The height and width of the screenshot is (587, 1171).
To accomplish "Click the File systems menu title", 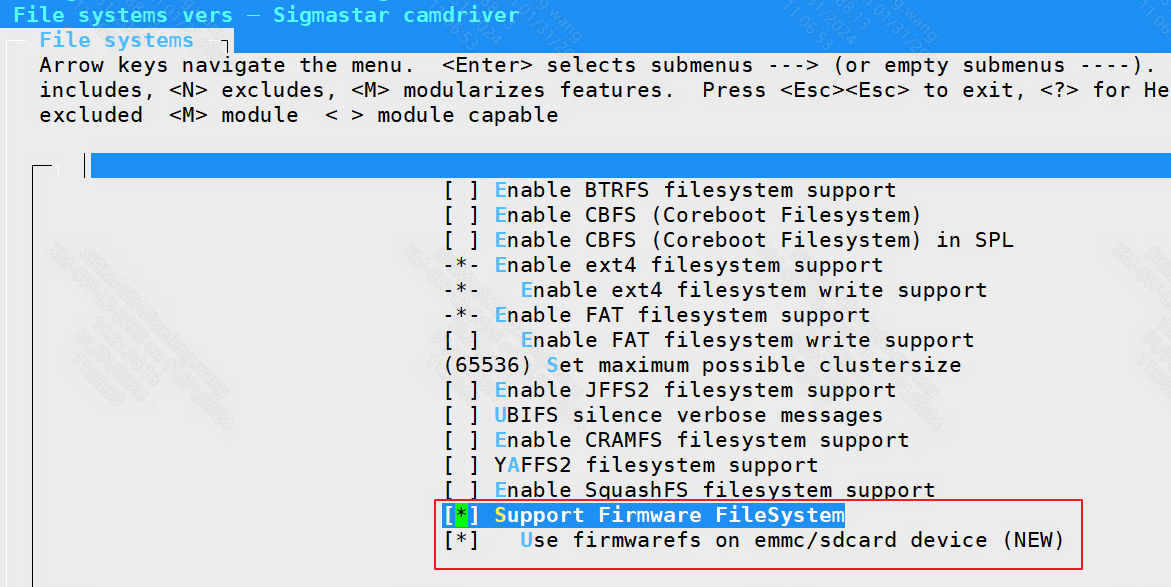I will [116, 40].
